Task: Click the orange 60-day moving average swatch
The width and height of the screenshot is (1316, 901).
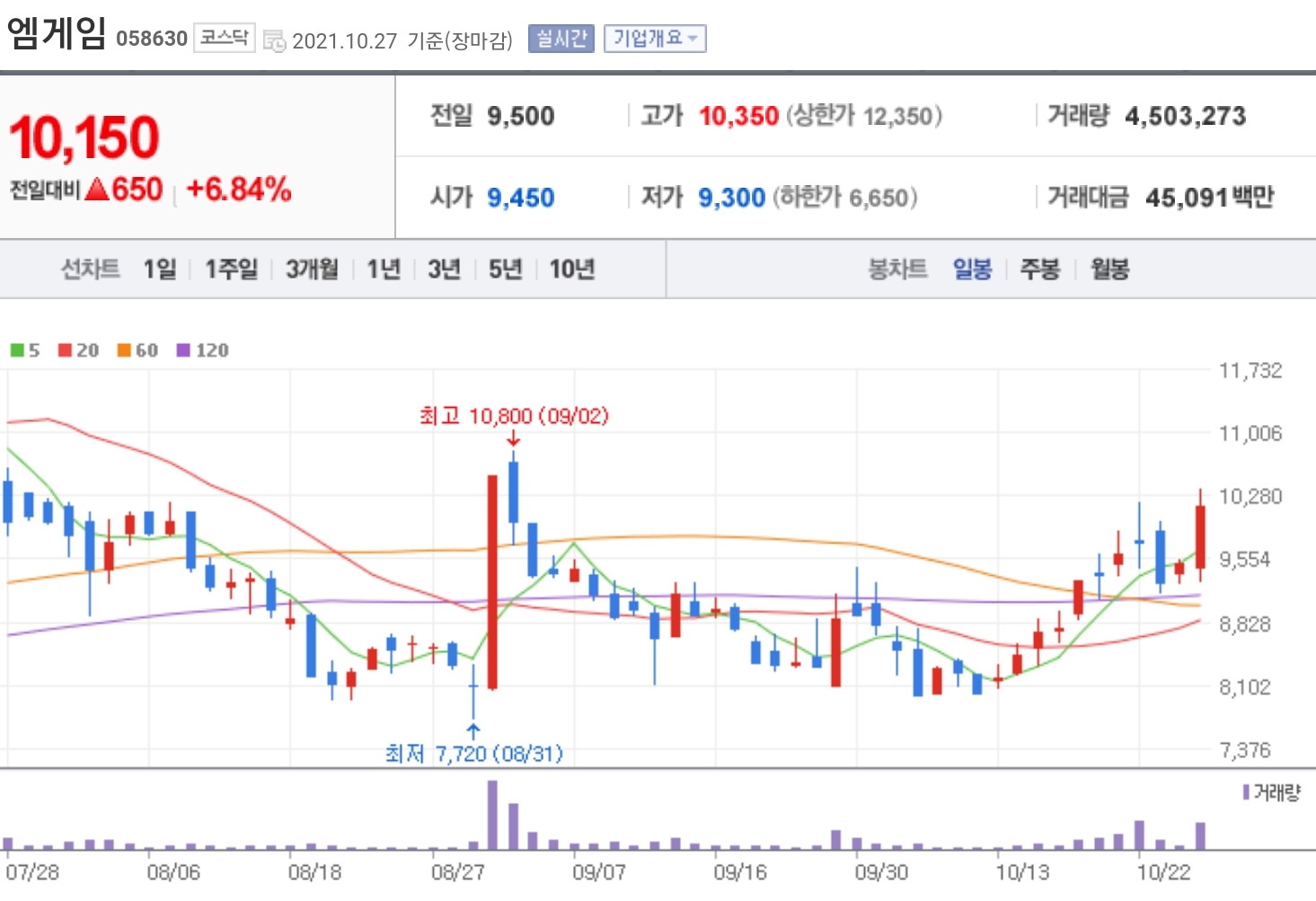Action: [x=124, y=350]
